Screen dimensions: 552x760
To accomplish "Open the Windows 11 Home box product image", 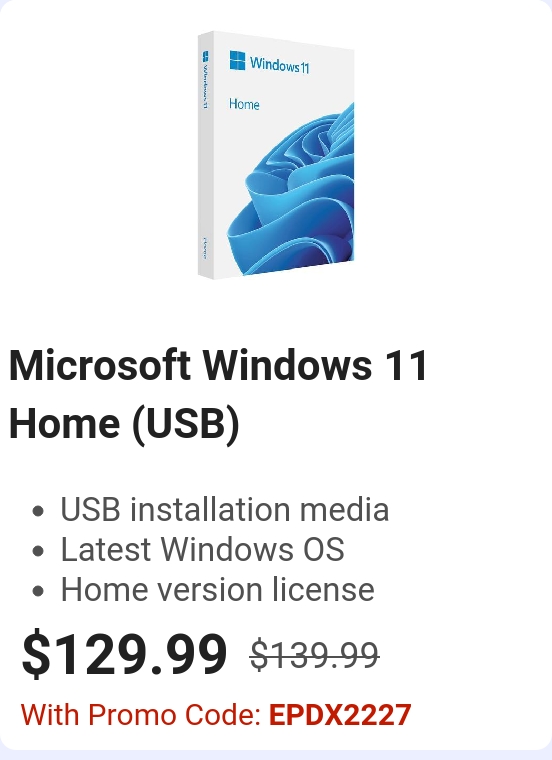I will pyautogui.click(x=276, y=154).
